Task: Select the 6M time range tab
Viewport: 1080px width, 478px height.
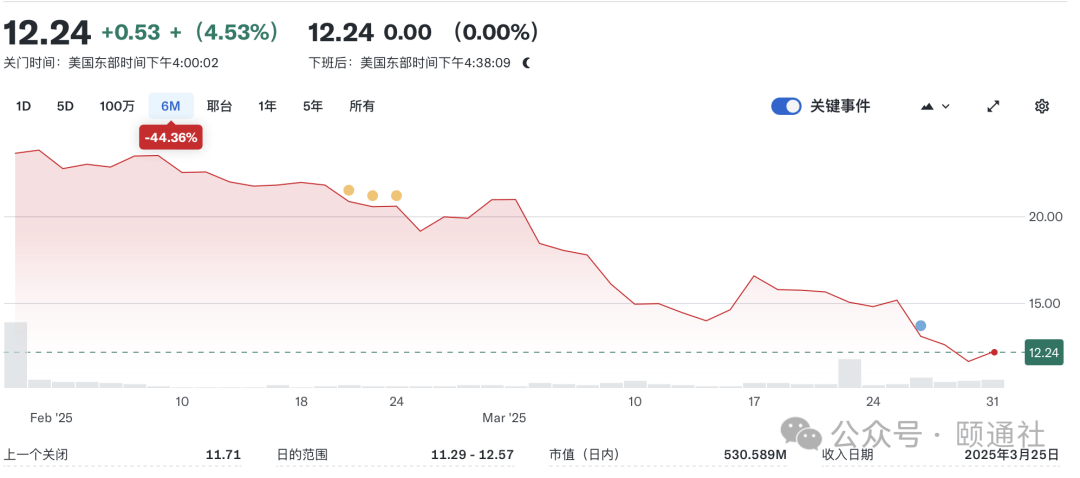Action: pos(171,106)
